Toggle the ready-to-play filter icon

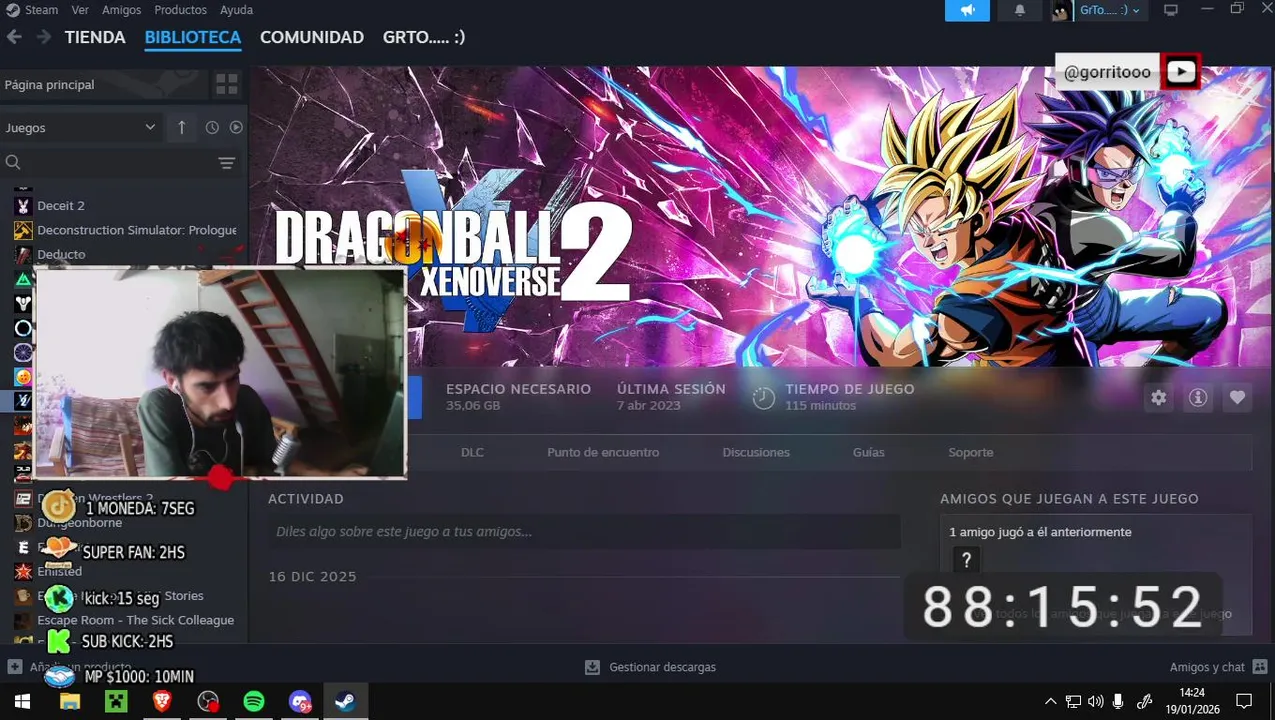tap(236, 128)
